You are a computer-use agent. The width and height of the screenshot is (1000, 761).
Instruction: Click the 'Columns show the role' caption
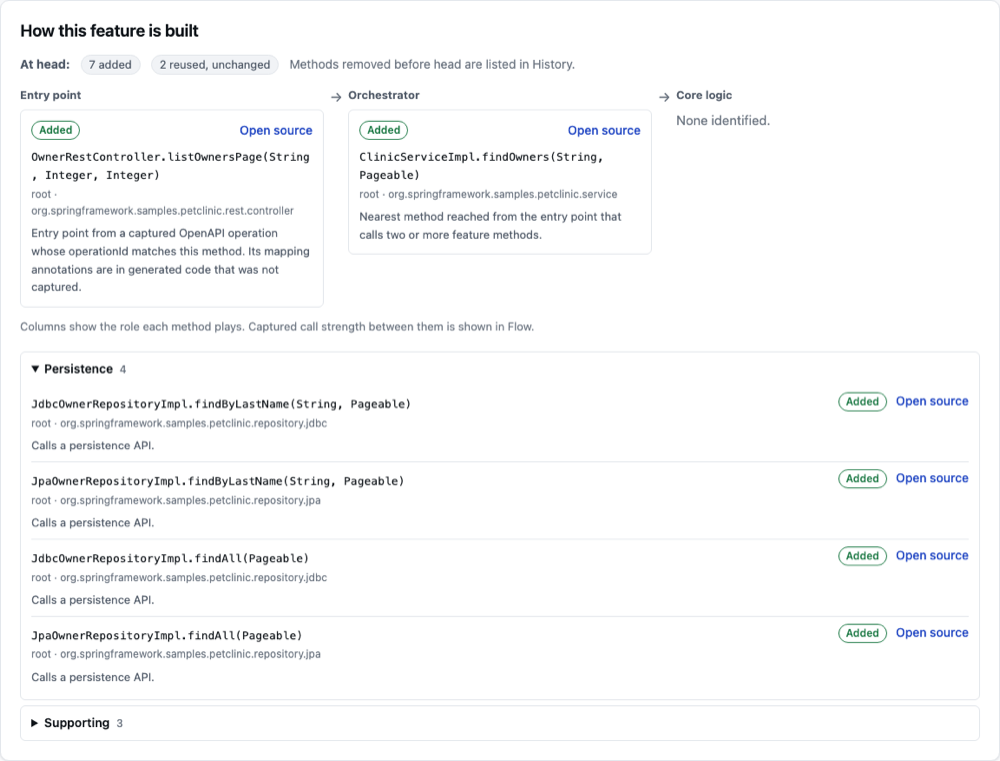coord(277,327)
